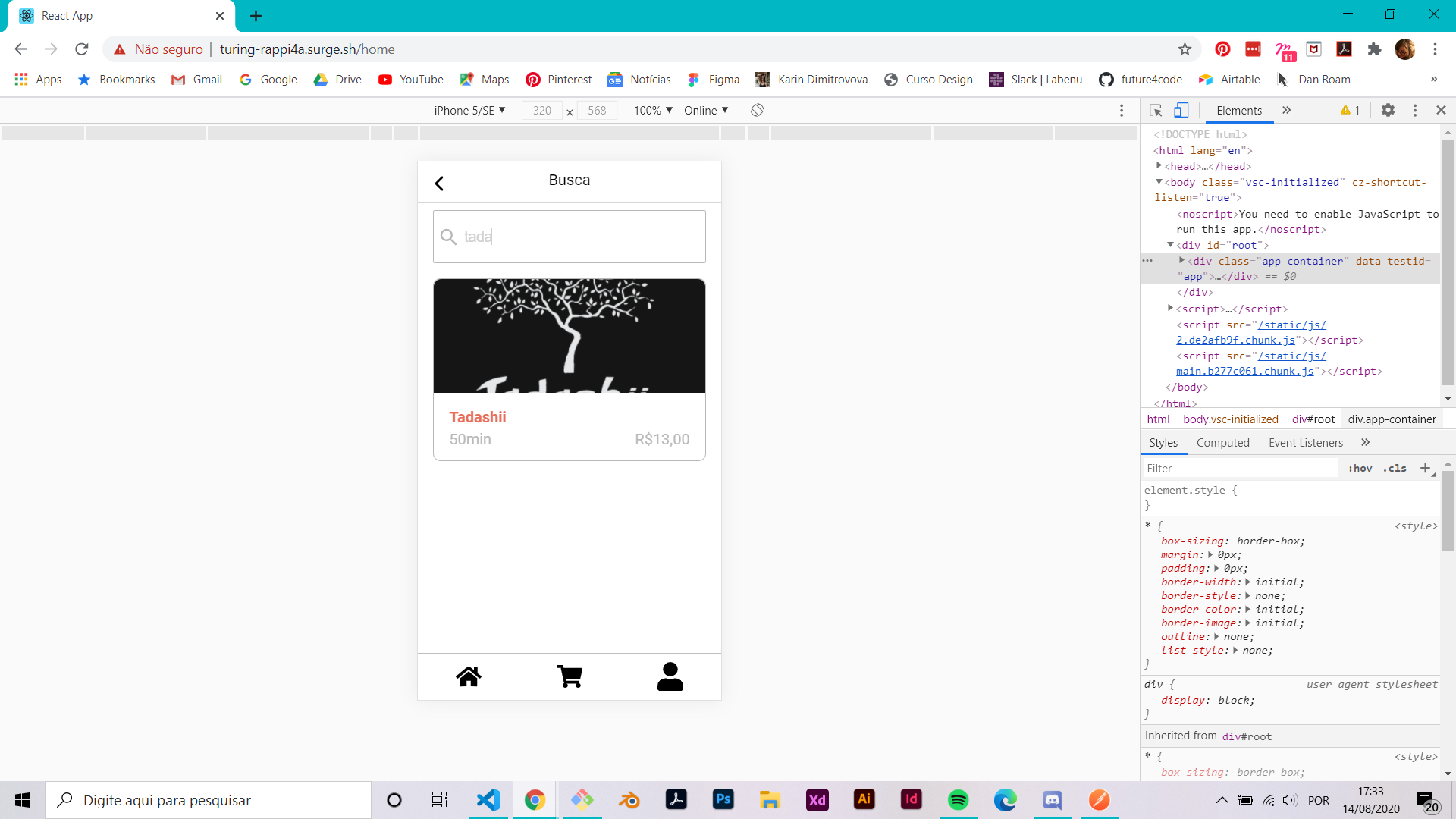This screenshot has height=819, width=1456.
Task: Open the iPhone 5/SE device dropdown
Action: pos(469,111)
